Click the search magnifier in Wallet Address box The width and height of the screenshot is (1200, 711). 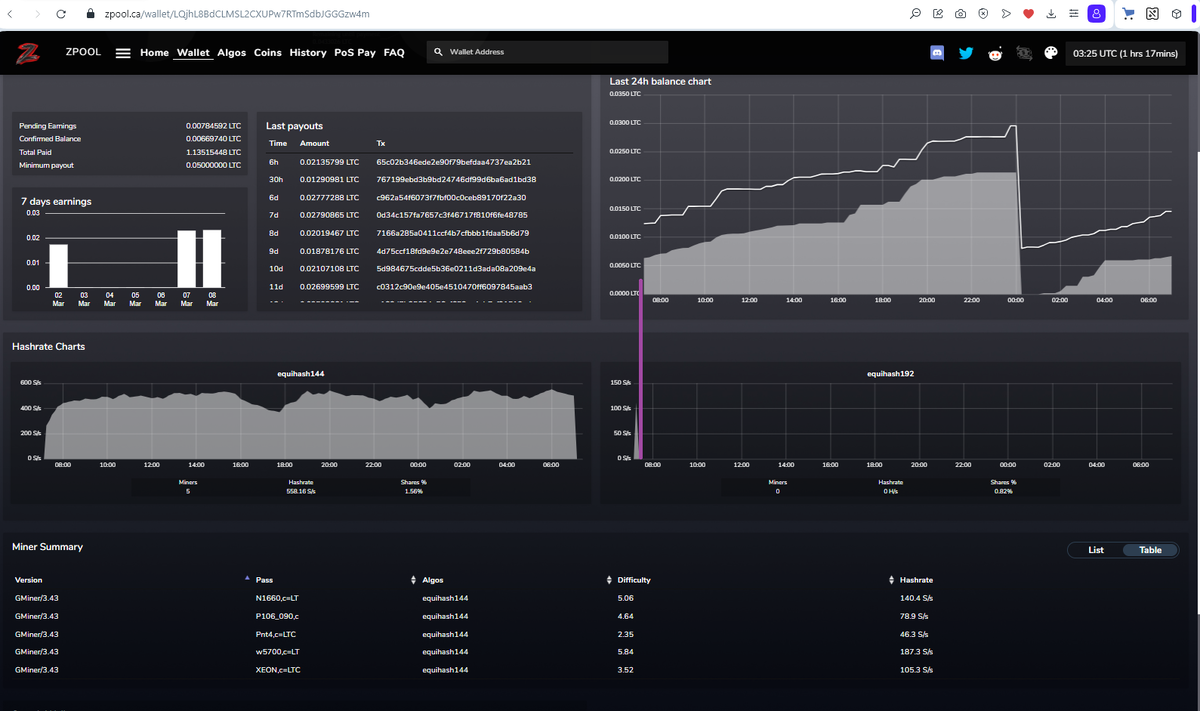(439, 52)
